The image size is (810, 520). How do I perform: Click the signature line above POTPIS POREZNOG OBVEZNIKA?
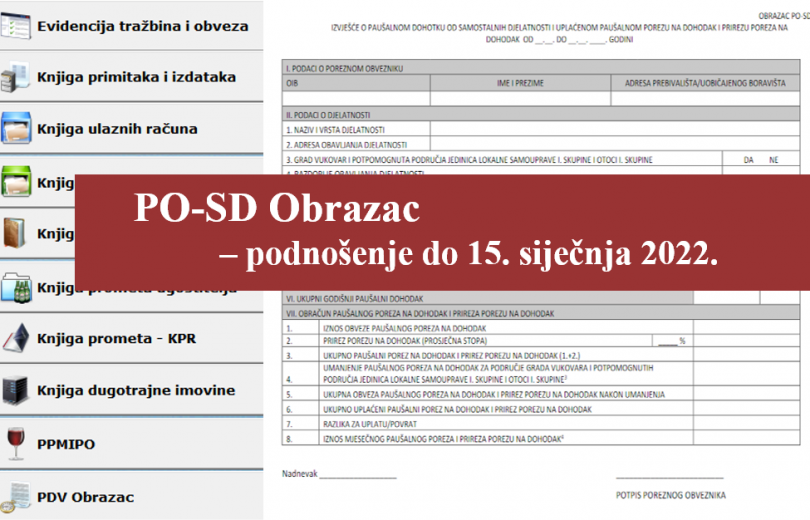669,478
